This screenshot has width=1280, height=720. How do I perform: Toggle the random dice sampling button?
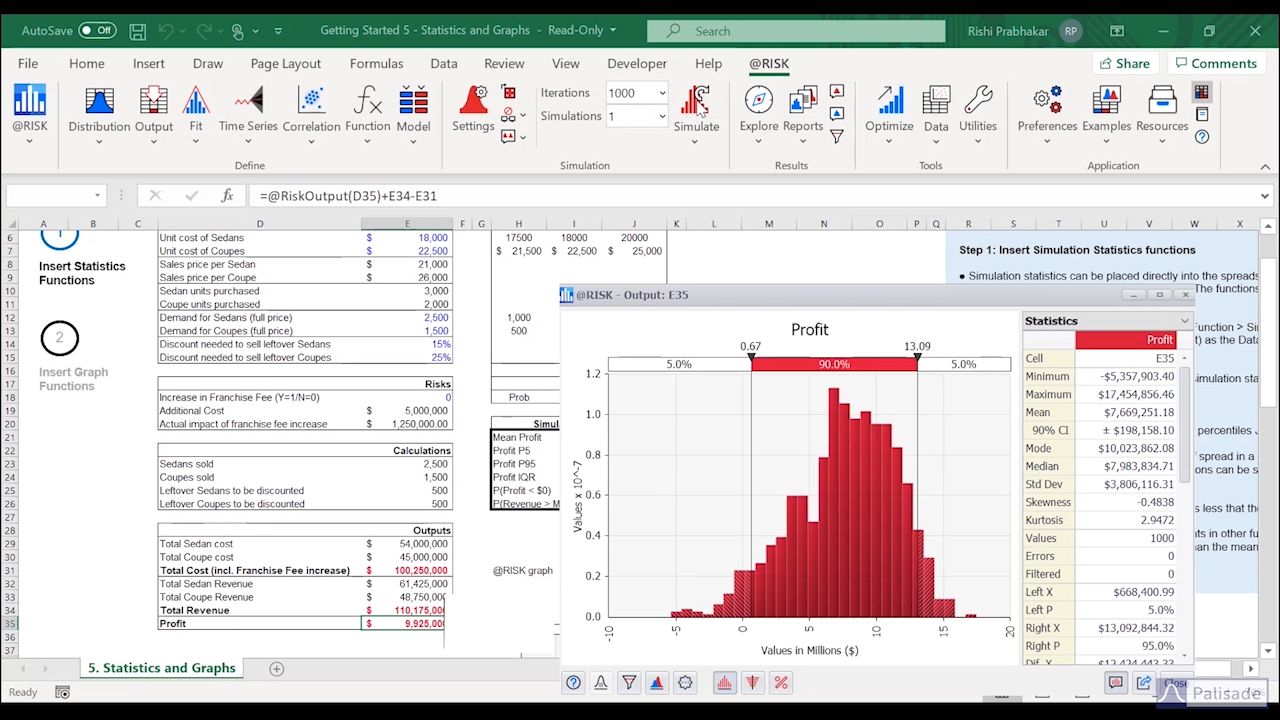509,93
